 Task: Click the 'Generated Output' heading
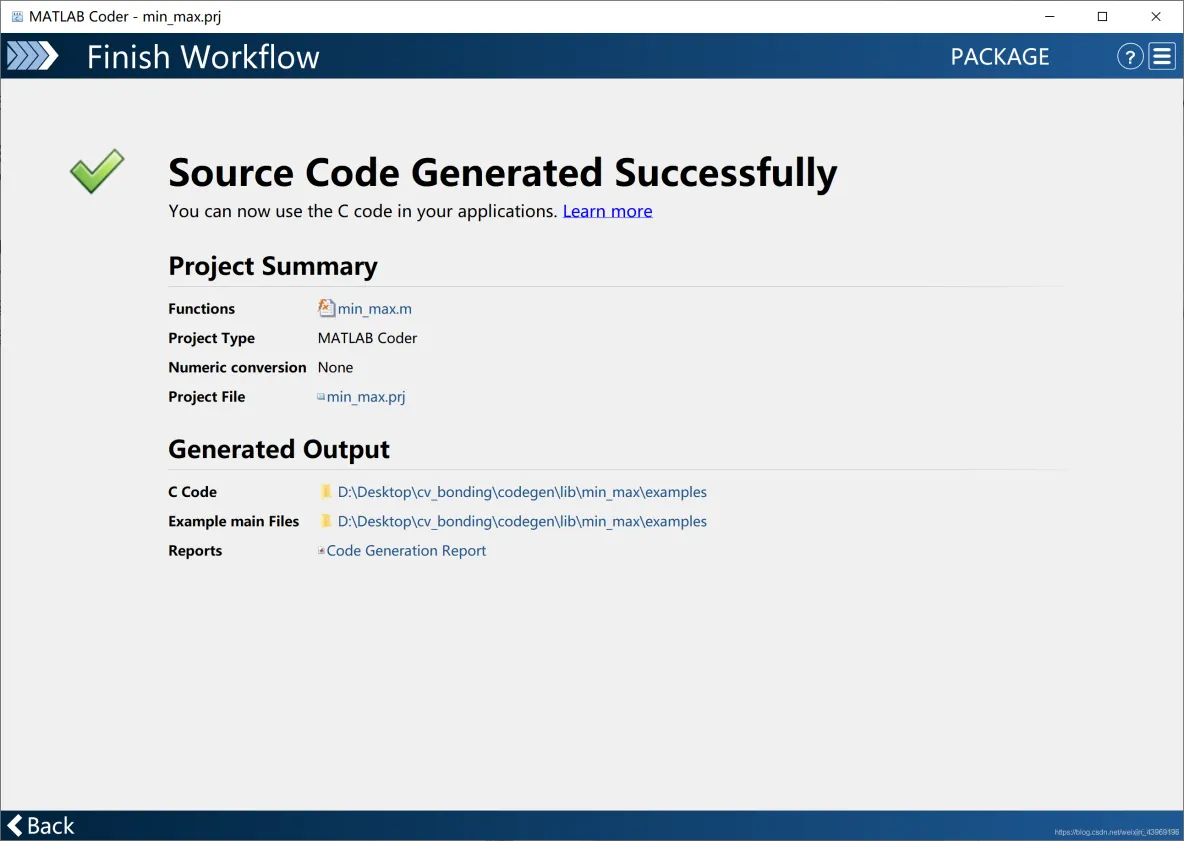pyautogui.click(x=279, y=449)
